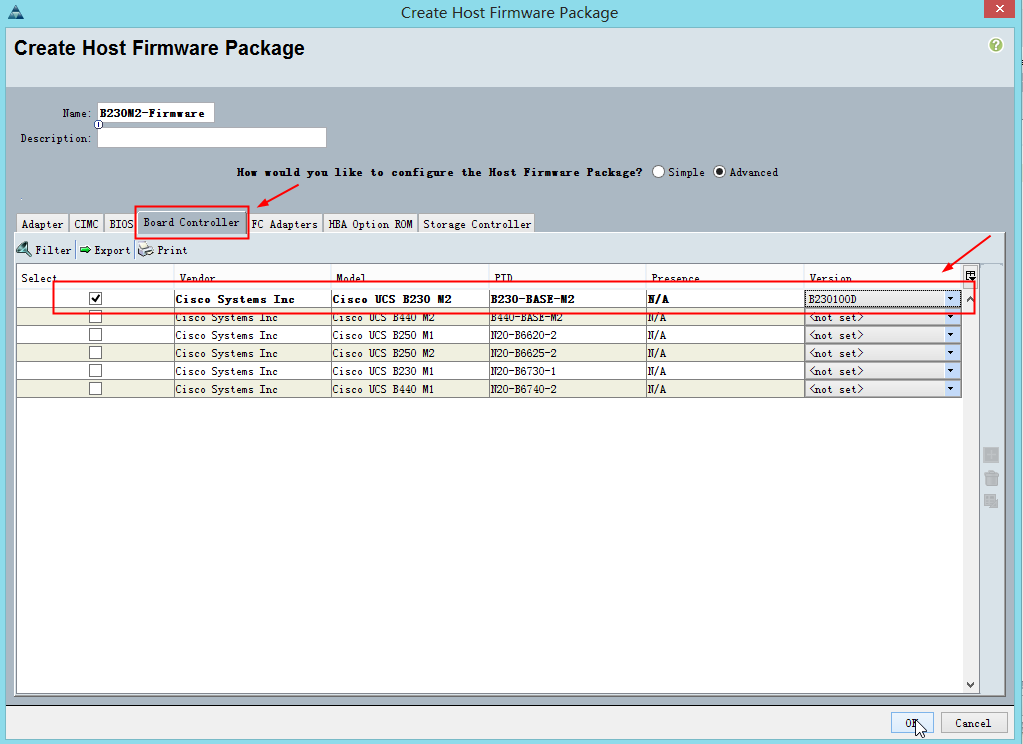Check the Cisco UCS B440 M2 checkbox
1023x744 pixels.
point(95,317)
